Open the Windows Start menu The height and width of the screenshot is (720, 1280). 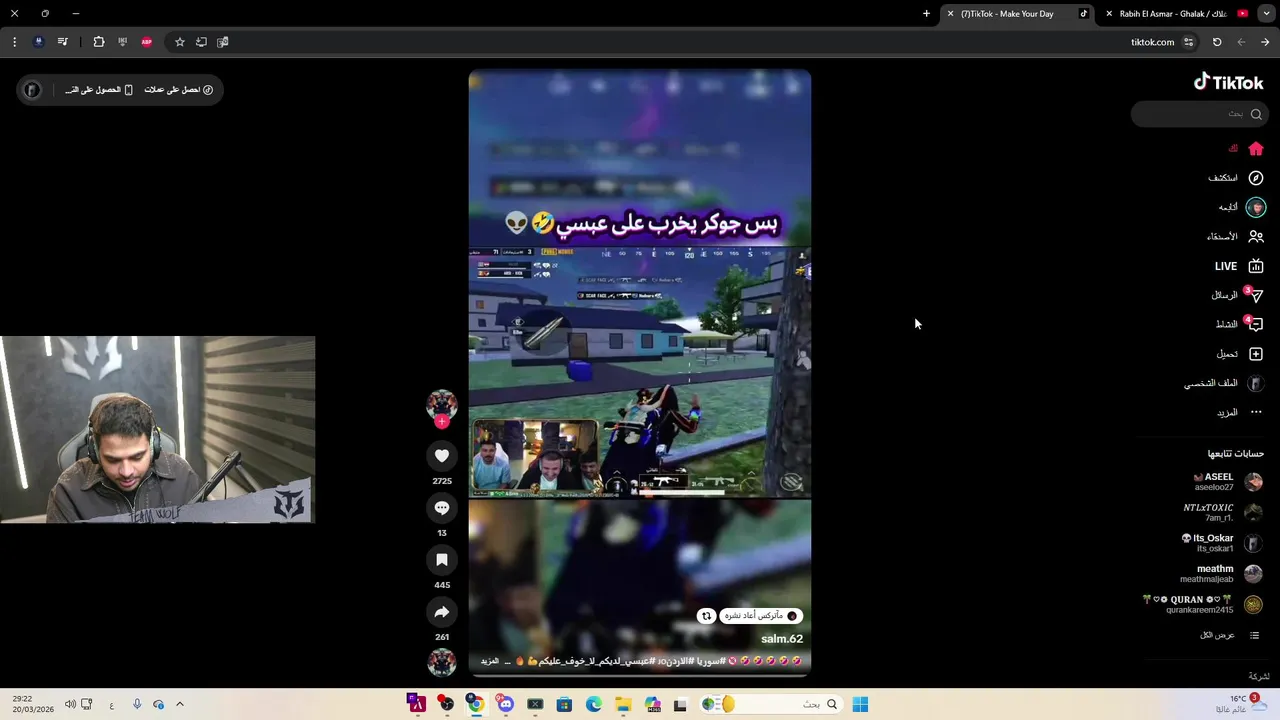point(860,704)
